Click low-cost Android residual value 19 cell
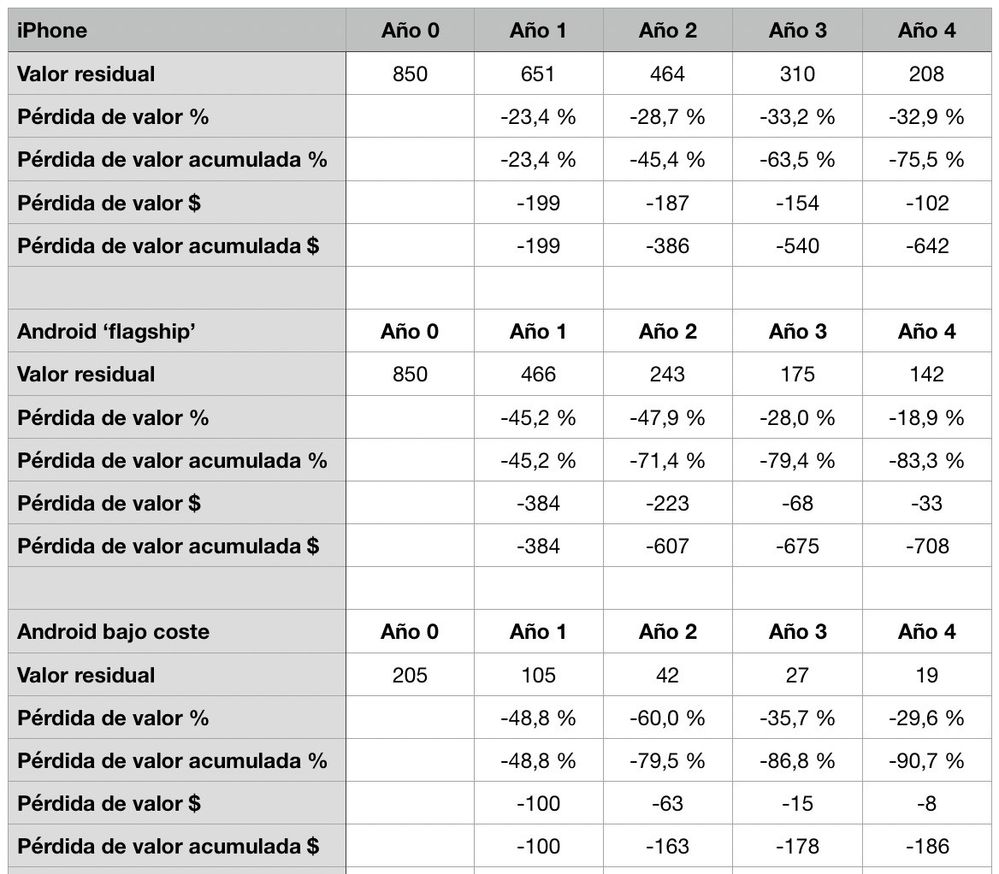Viewport: 999px width, 874px height. click(x=926, y=676)
